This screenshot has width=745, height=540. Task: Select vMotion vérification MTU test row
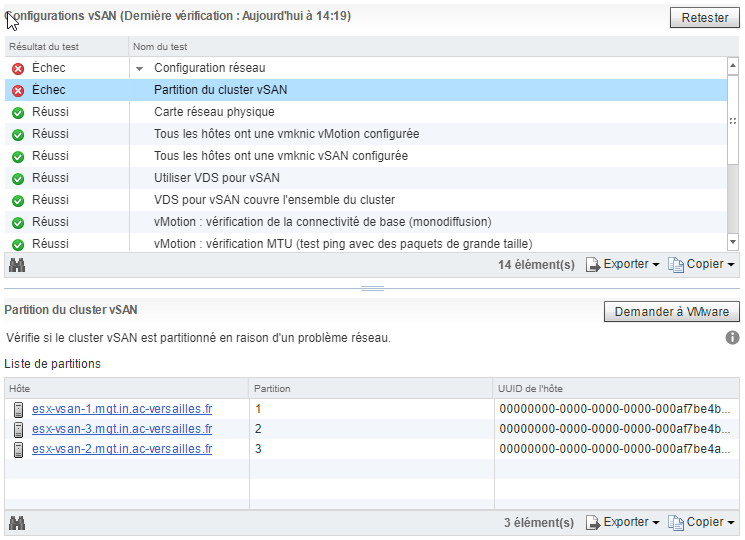pos(366,244)
